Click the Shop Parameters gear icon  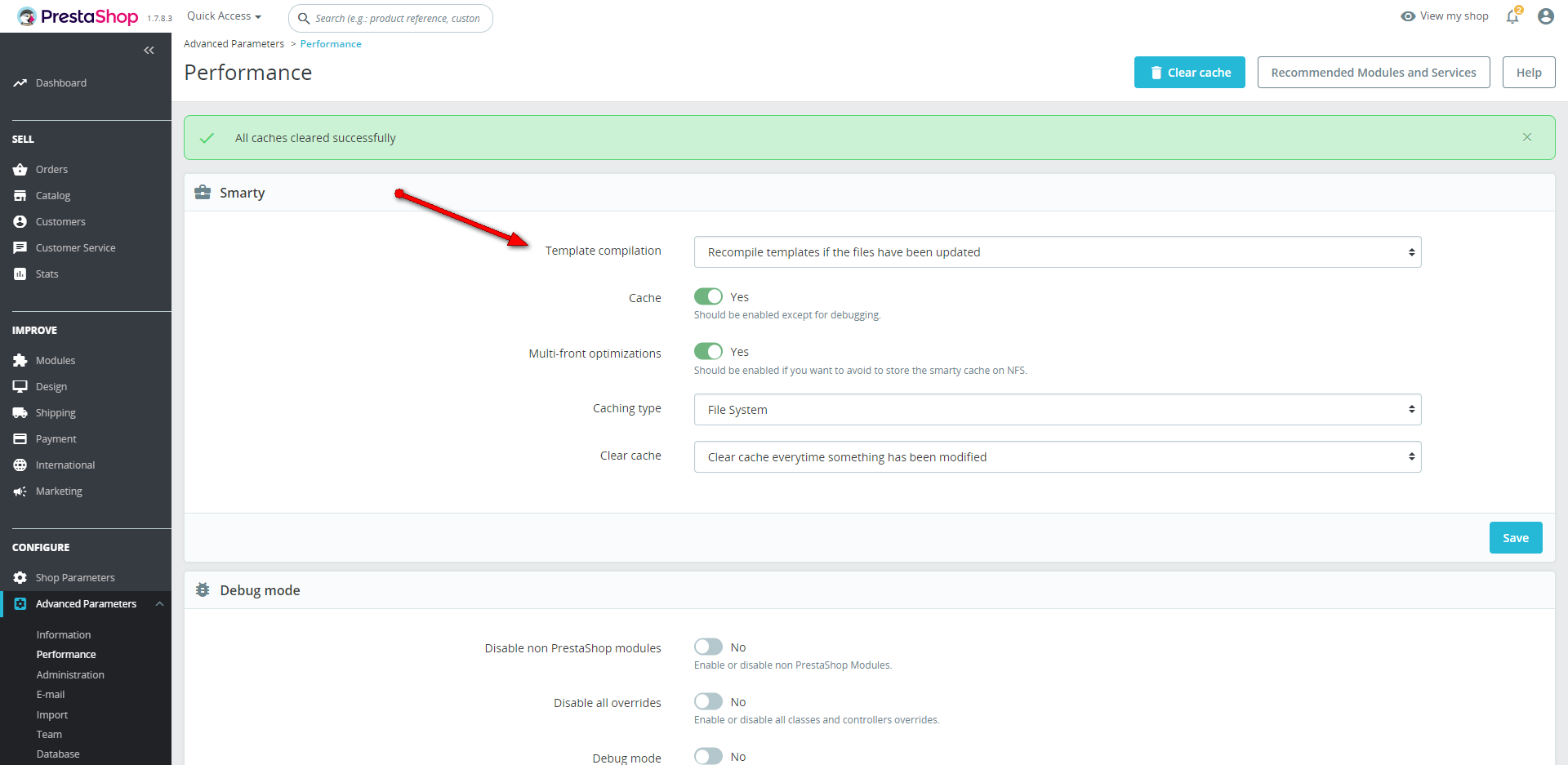coord(20,578)
